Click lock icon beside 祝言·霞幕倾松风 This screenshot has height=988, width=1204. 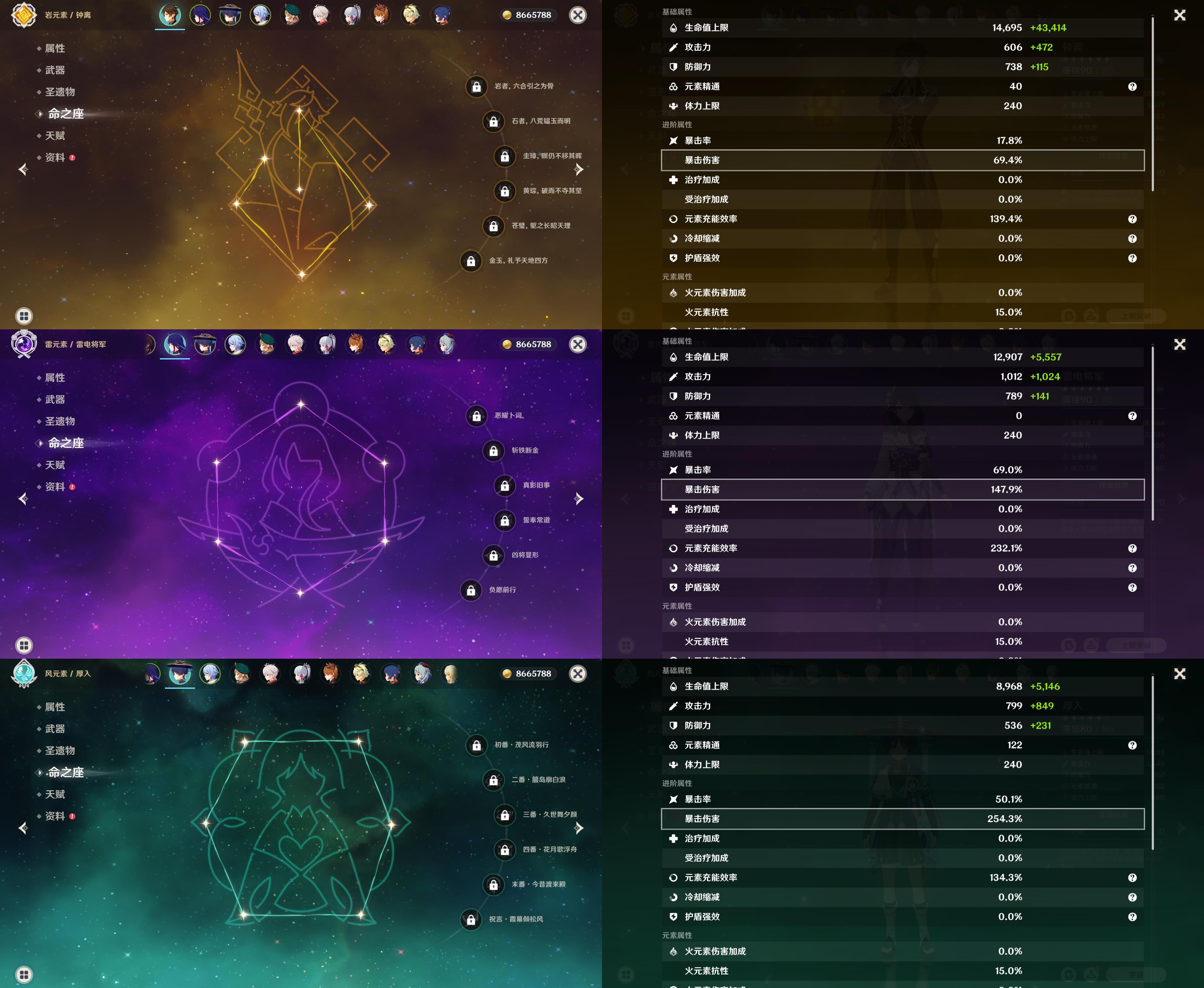tap(471, 919)
